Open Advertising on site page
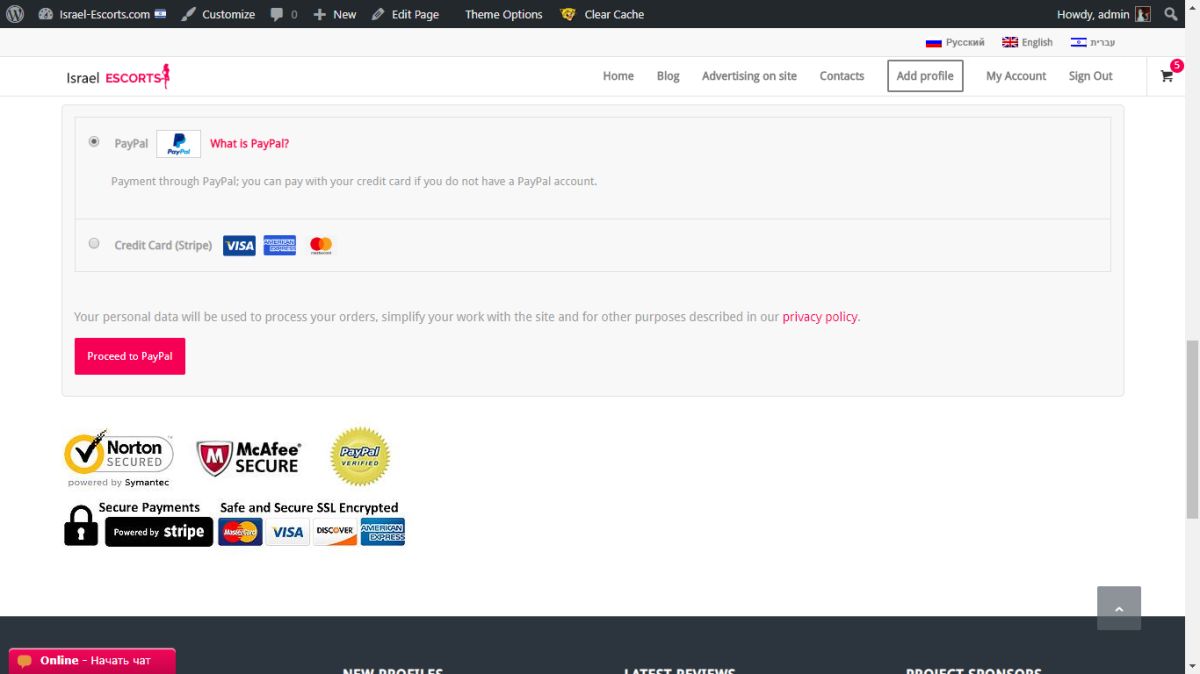 point(749,76)
